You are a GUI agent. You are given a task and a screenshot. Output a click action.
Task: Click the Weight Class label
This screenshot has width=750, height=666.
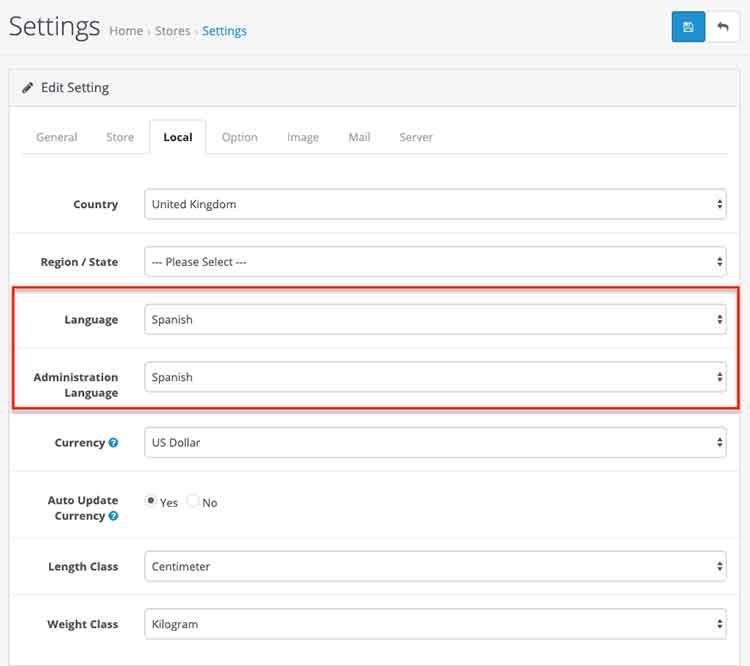(x=82, y=624)
